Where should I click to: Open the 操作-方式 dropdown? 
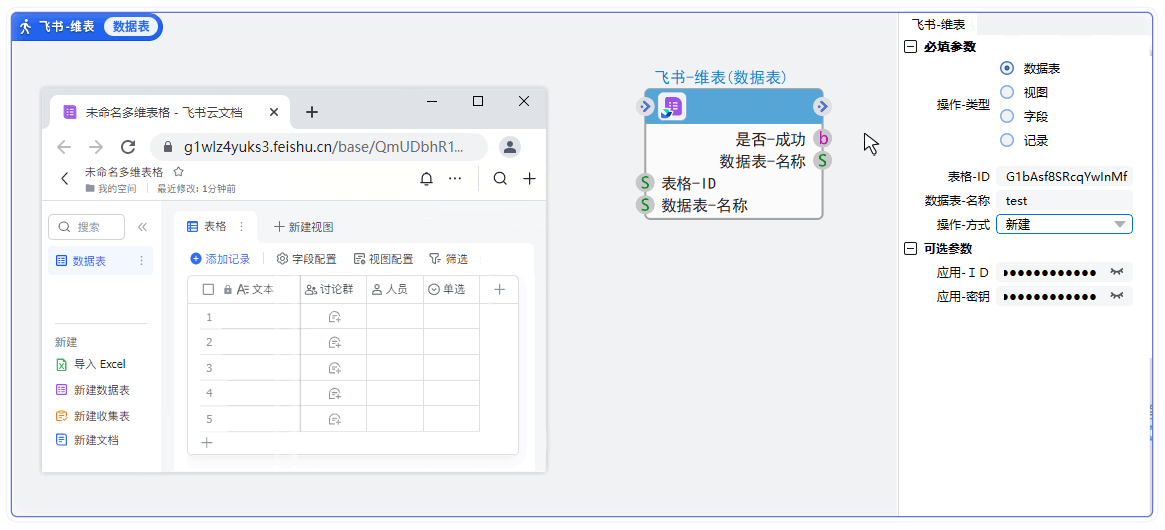pyautogui.click(x=1064, y=224)
